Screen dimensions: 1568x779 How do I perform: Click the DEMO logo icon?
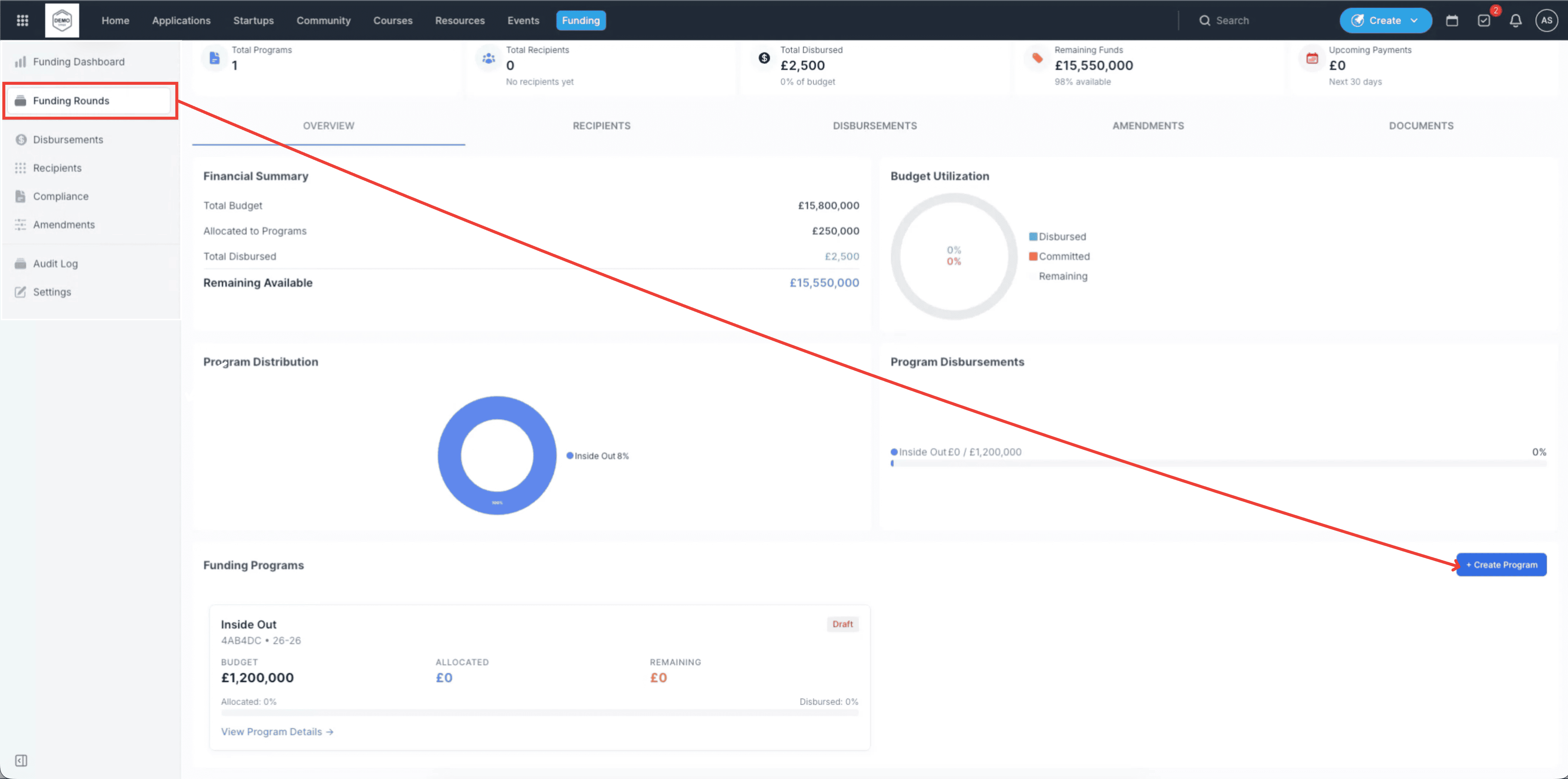click(x=62, y=20)
